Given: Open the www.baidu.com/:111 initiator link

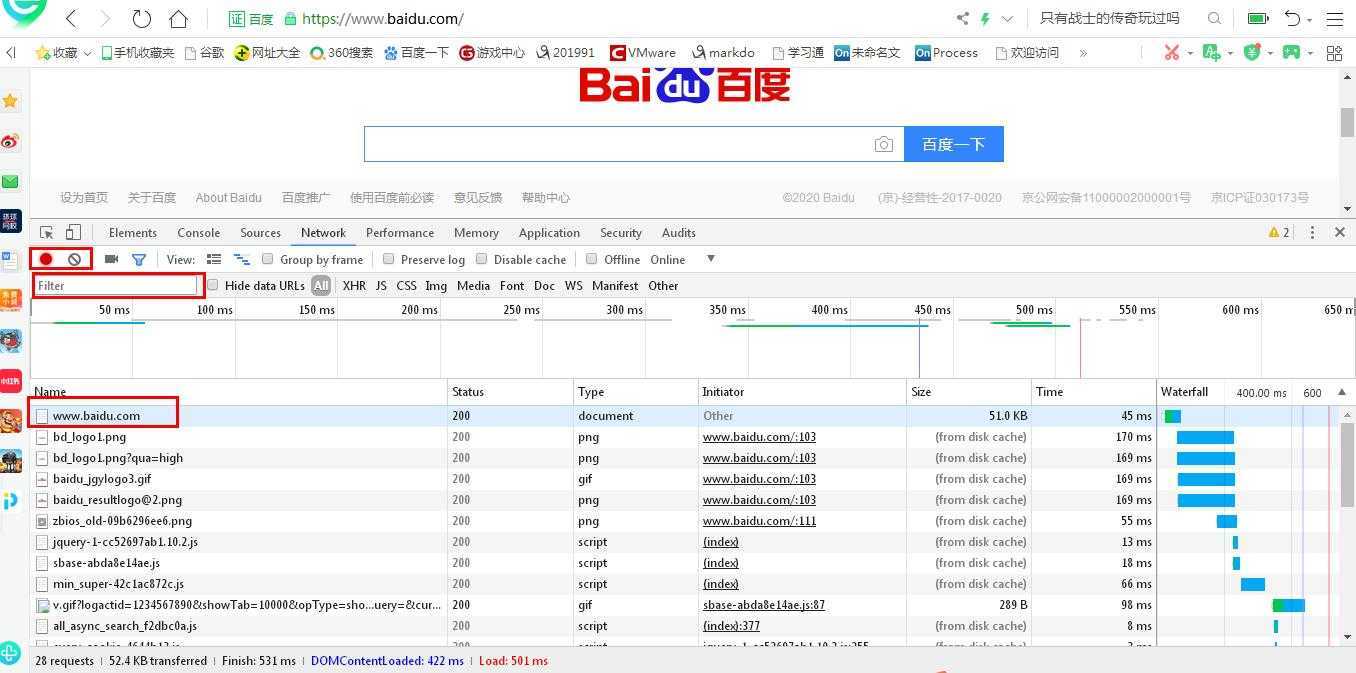Looking at the screenshot, I should [759, 521].
